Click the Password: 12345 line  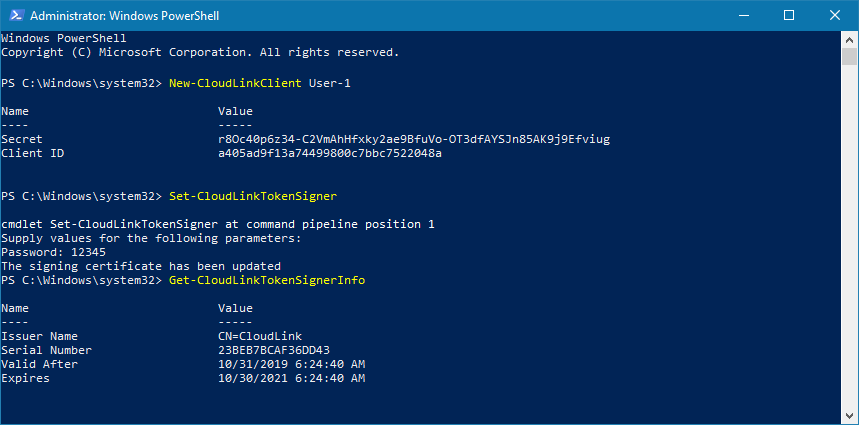pos(38,252)
